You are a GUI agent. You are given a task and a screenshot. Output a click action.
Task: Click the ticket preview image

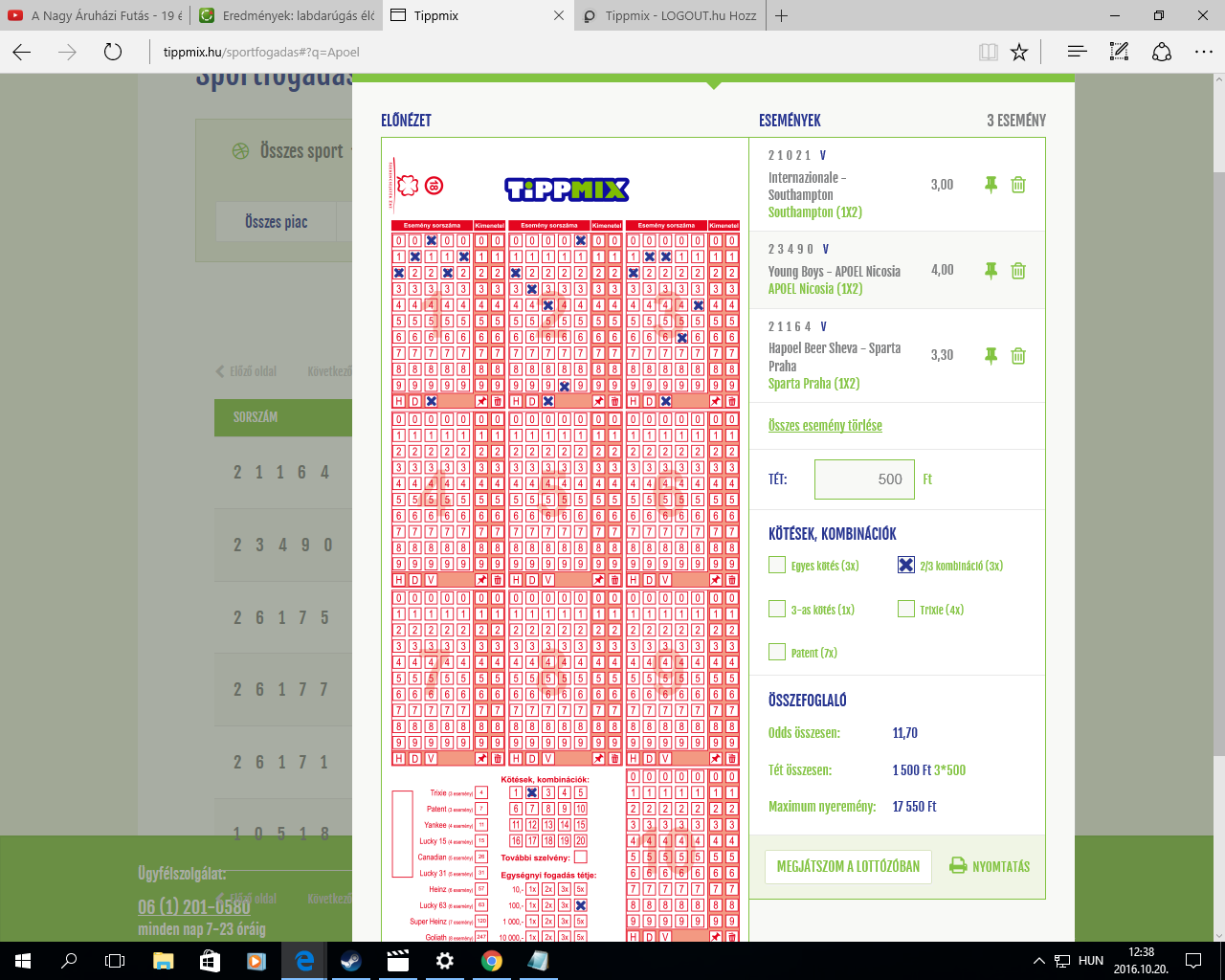tap(565, 539)
